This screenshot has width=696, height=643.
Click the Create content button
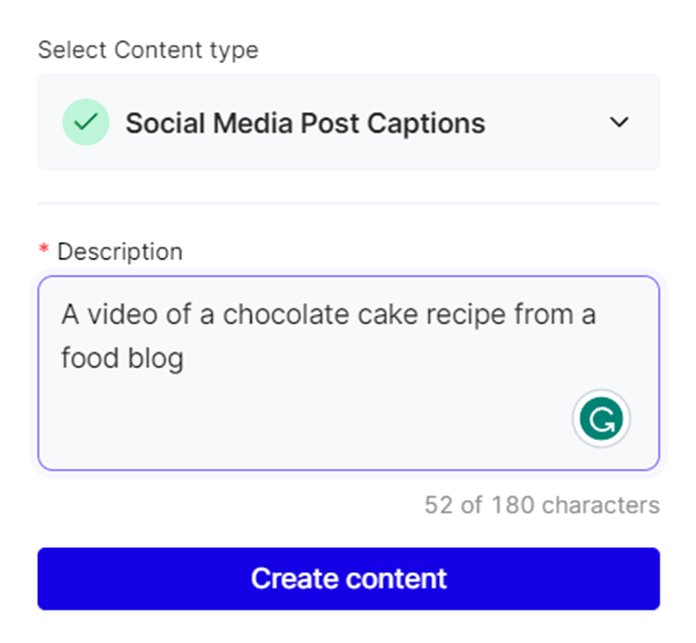pyautogui.click(x=348, y=578)
